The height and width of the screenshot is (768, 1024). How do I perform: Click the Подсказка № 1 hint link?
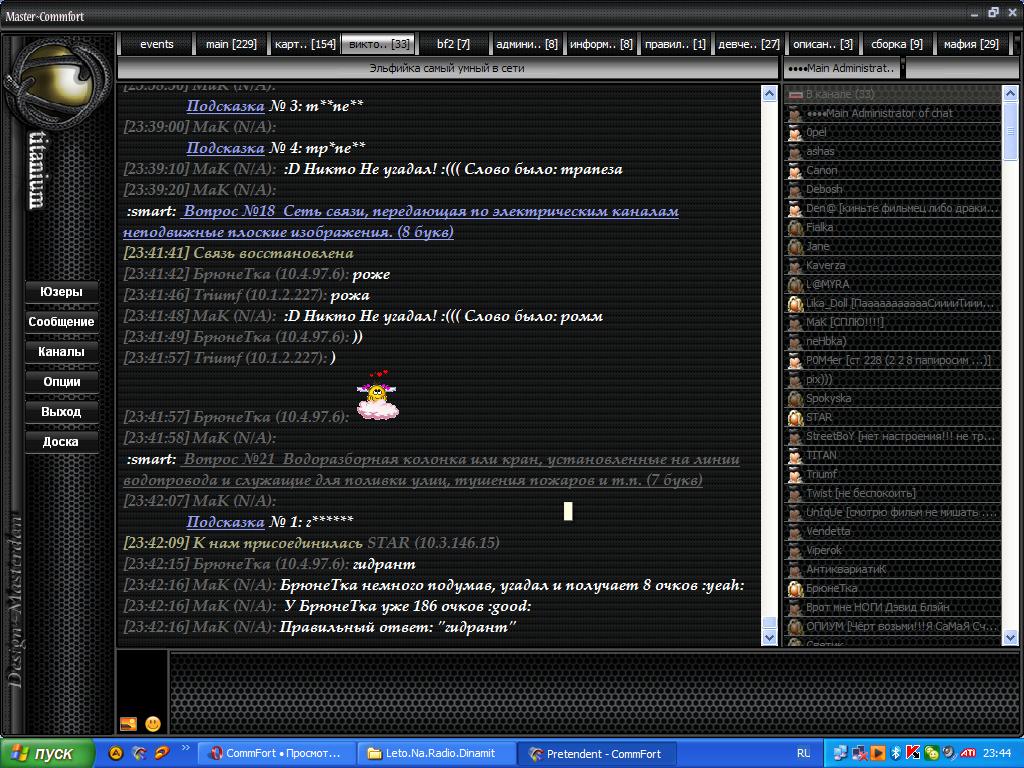click(225, 522)
